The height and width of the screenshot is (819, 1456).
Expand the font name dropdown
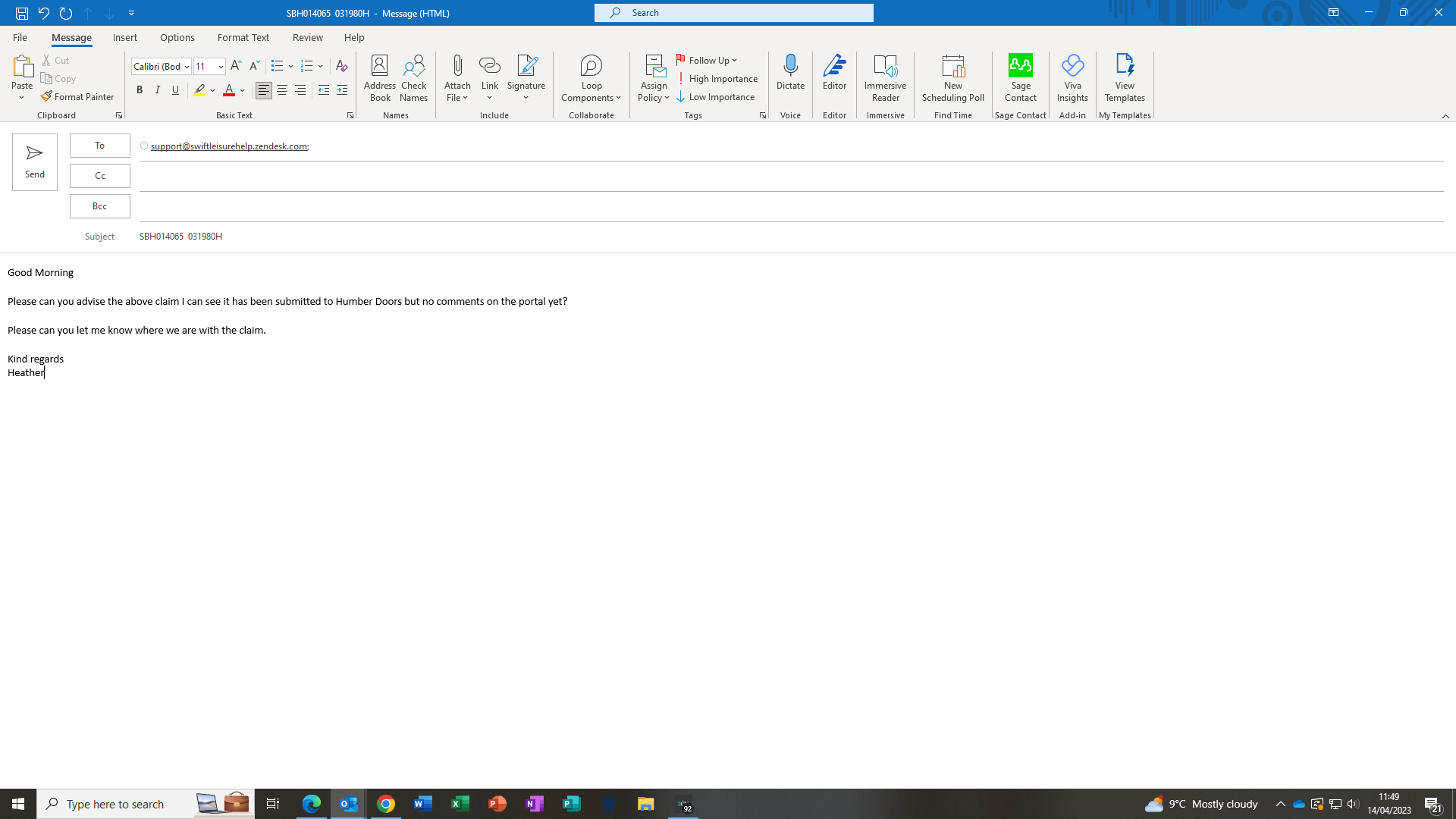point(187,67)
